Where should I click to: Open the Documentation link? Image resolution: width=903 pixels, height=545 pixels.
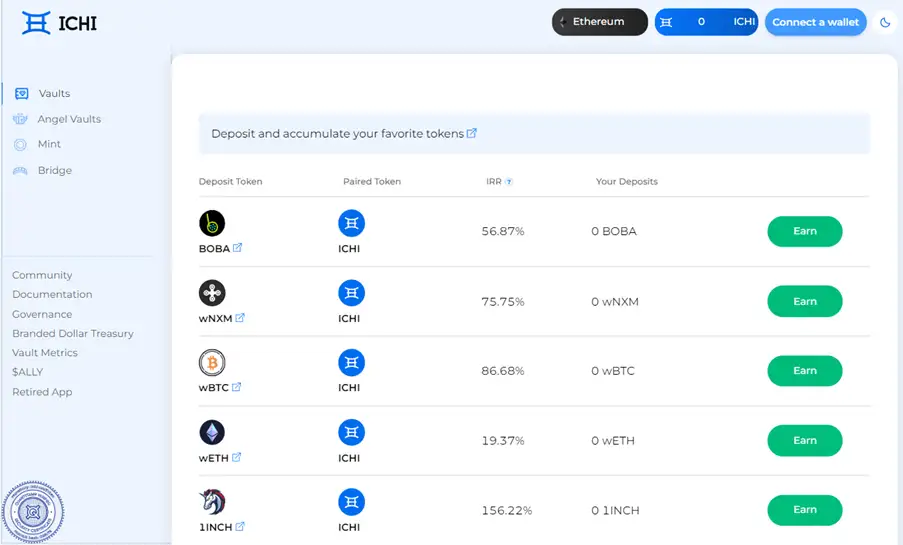coord(52,295)
